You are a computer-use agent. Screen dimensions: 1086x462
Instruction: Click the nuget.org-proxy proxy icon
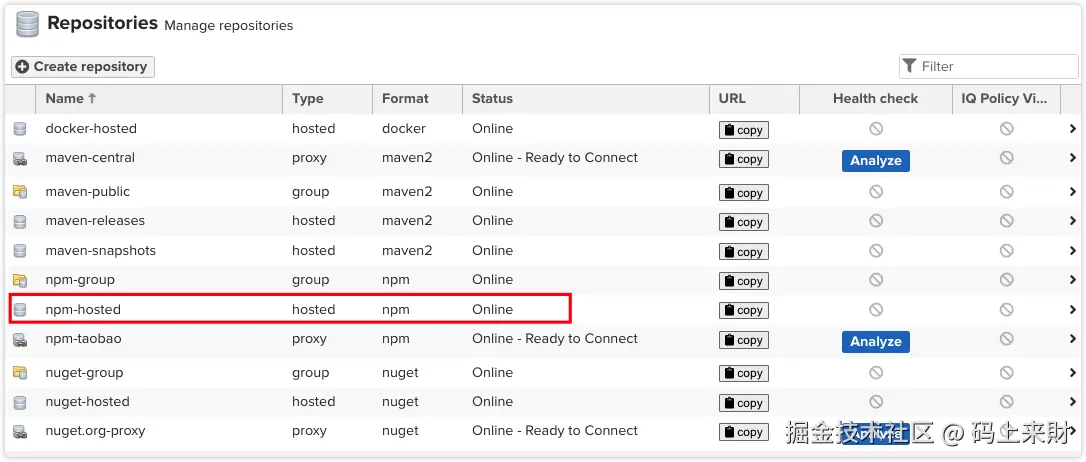pos(20,432)
